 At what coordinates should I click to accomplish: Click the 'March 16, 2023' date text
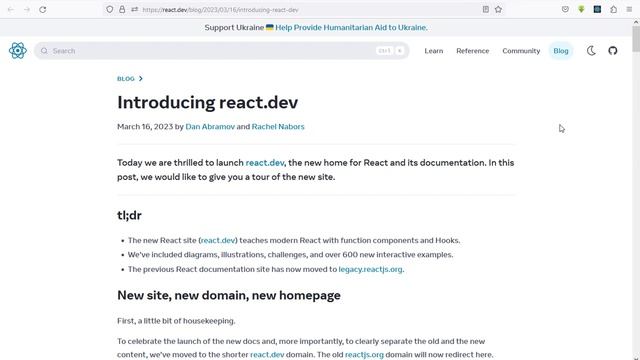click(x=145, y=127)
